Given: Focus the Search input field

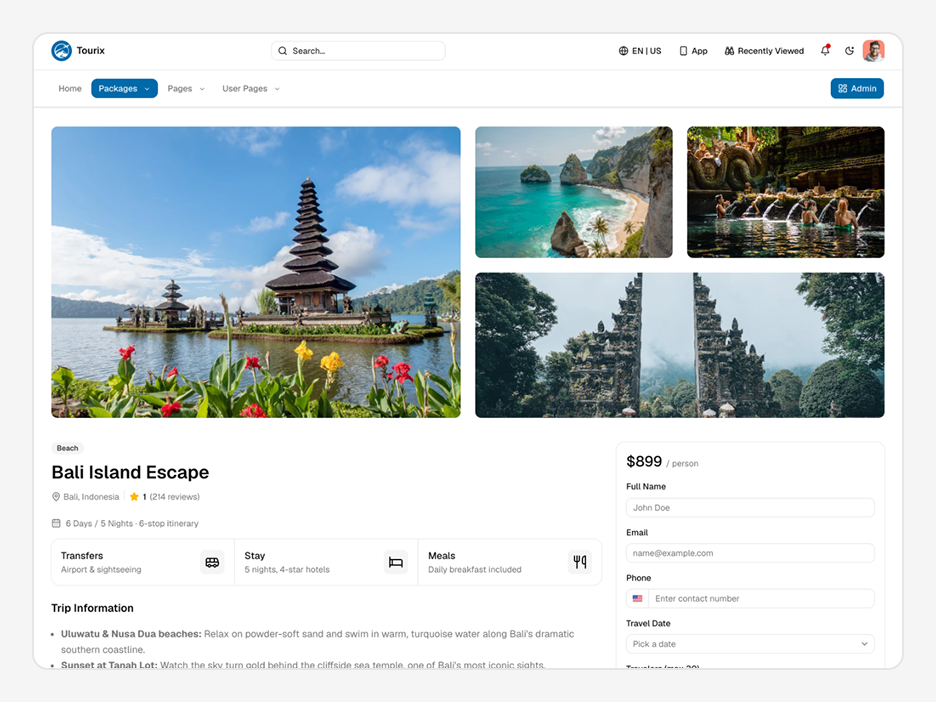Looking at the screenshot, I should pyautogui.click(x=358, y=51).
